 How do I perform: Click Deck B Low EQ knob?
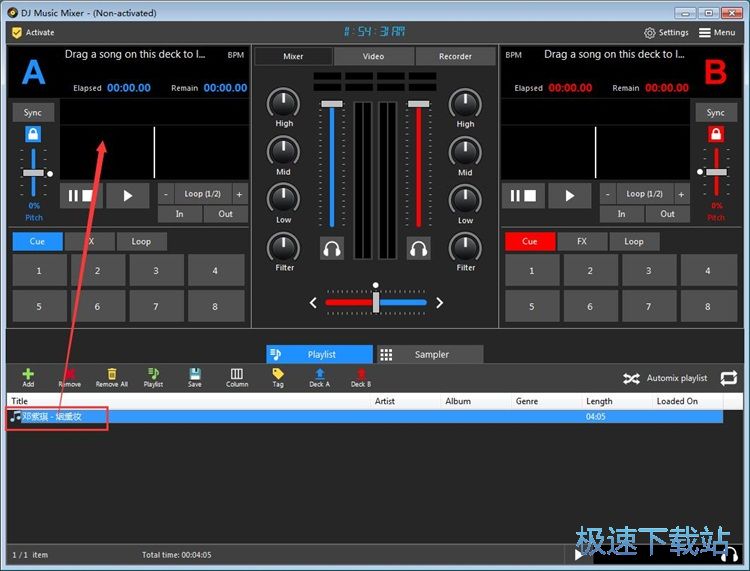point(465,199)
